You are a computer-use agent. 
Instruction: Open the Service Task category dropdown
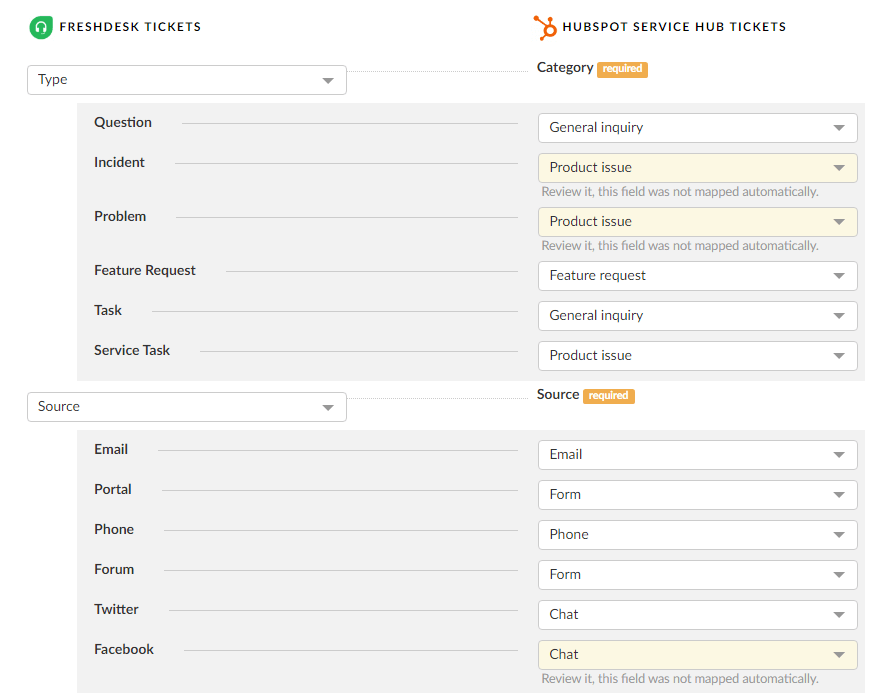698,356
